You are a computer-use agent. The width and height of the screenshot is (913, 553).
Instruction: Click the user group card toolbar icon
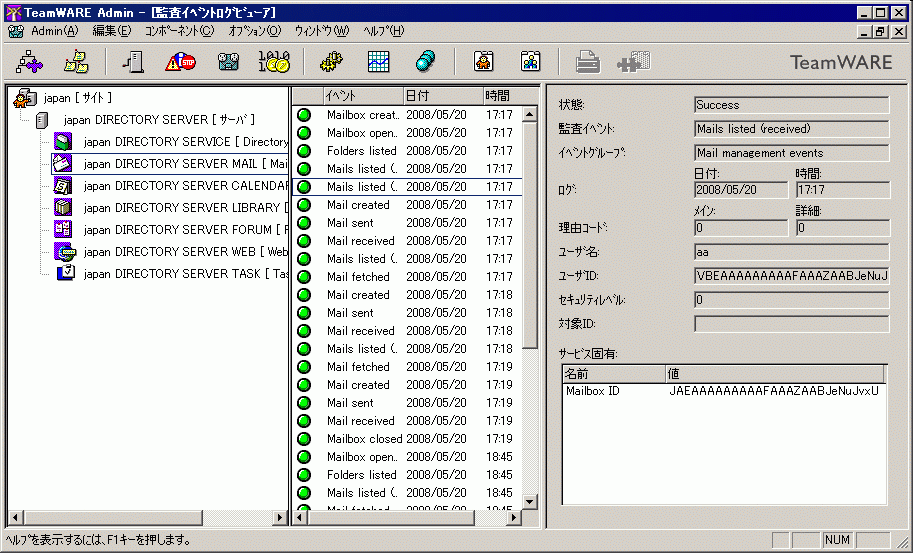pyautogui.click(x=530, y=62)
